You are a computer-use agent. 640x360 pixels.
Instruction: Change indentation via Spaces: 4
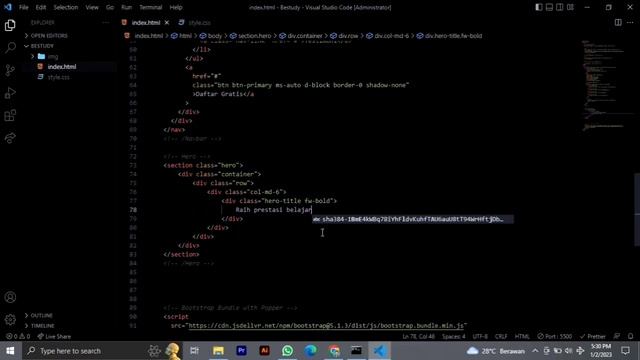pos(453,336)
